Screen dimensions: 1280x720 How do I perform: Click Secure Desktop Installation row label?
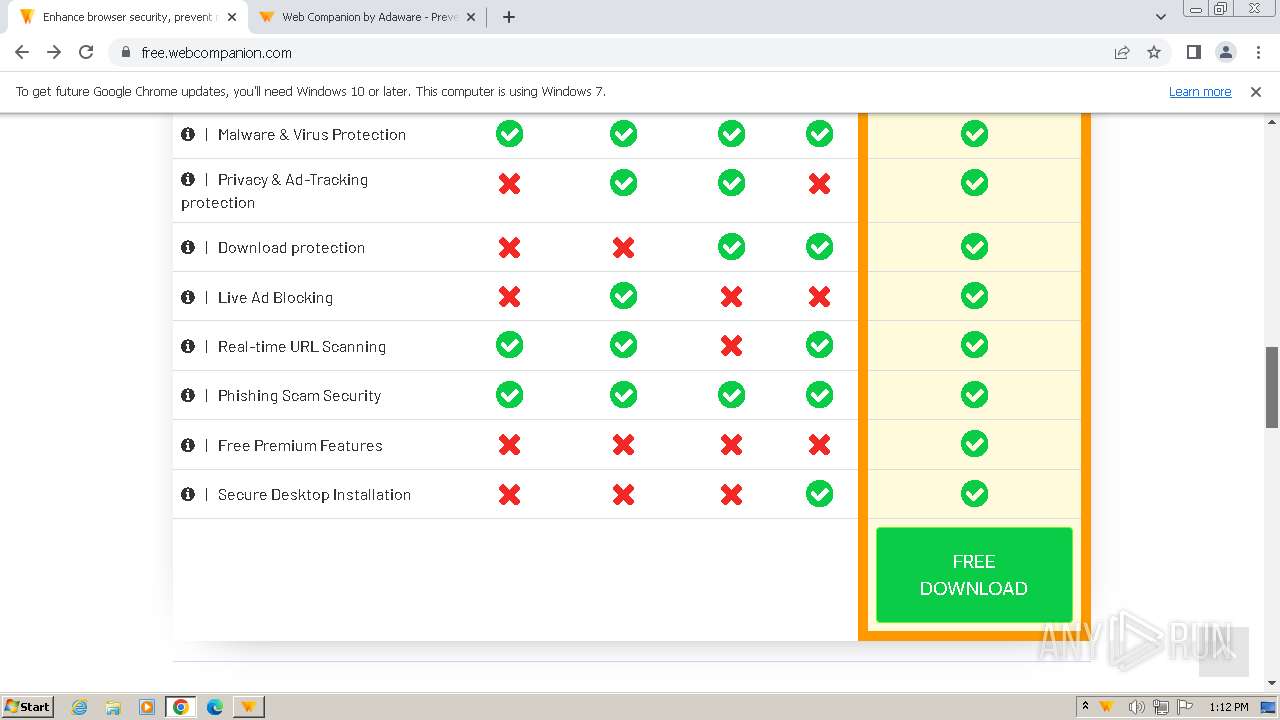(x=314, y=494)
